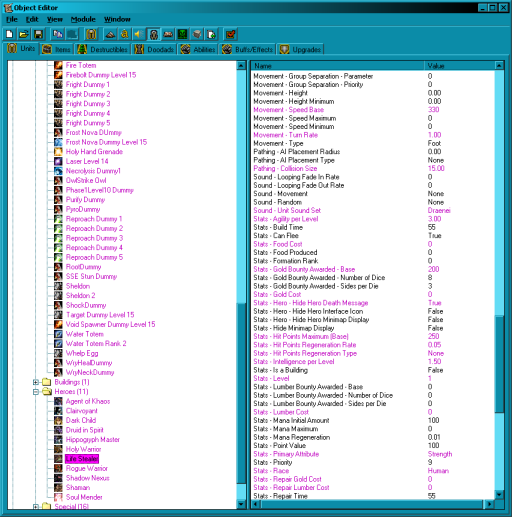Open the Window menu
This screenshot has width=512, height=517.
(x=117, y=19)
